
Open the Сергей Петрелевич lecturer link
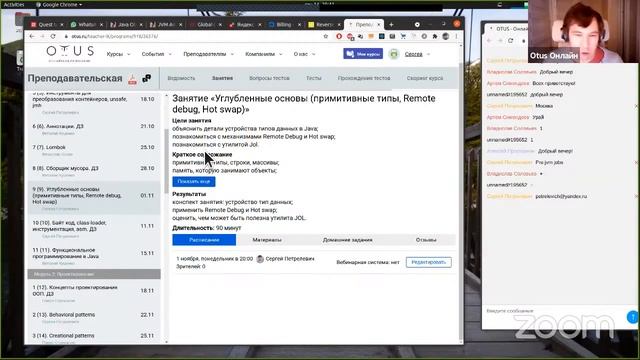[x=290, y=259]
